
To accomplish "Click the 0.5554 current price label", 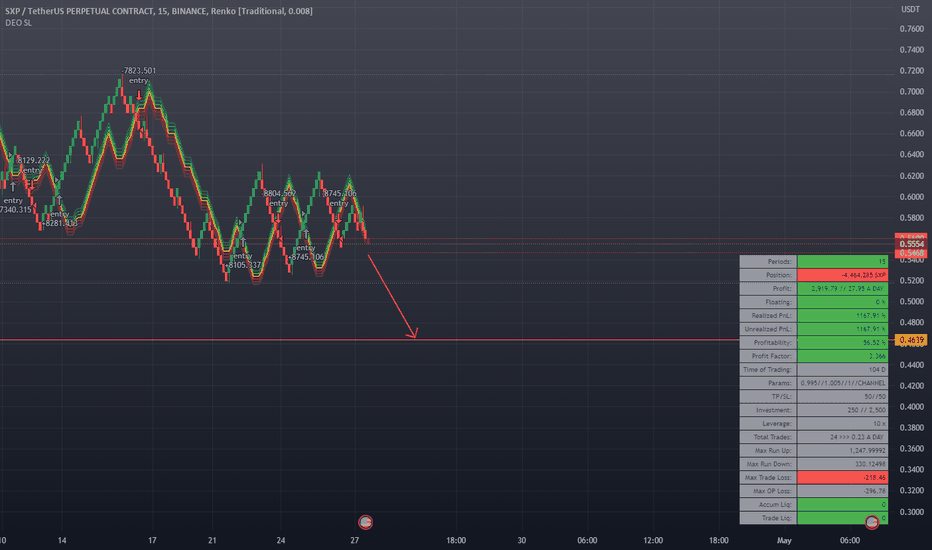I will pyautogui.click(x=911, y=244).
